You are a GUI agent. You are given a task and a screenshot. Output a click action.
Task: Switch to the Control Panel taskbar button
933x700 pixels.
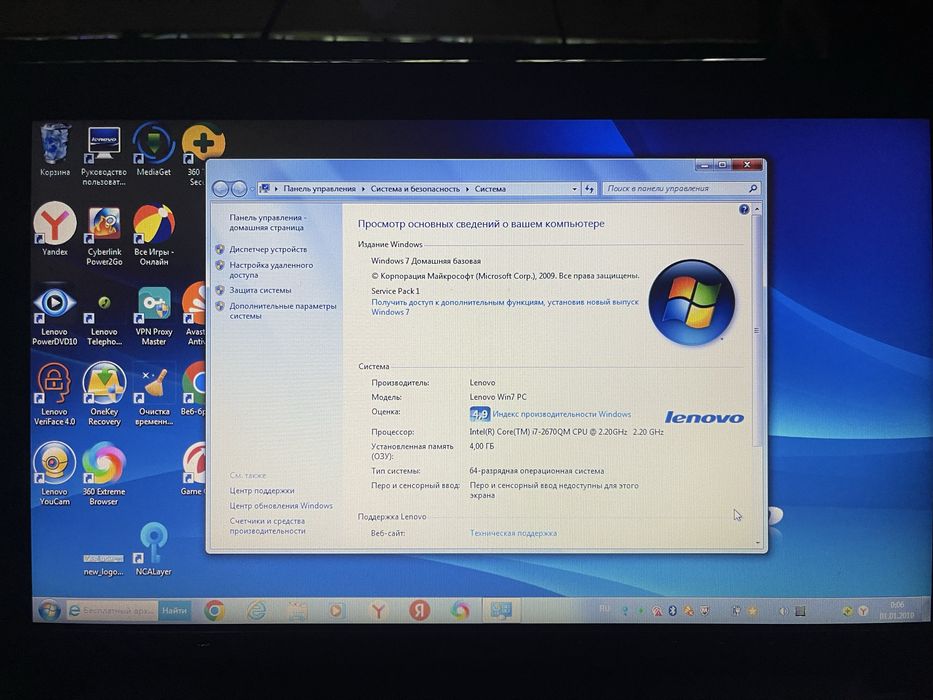click(501, 611)
